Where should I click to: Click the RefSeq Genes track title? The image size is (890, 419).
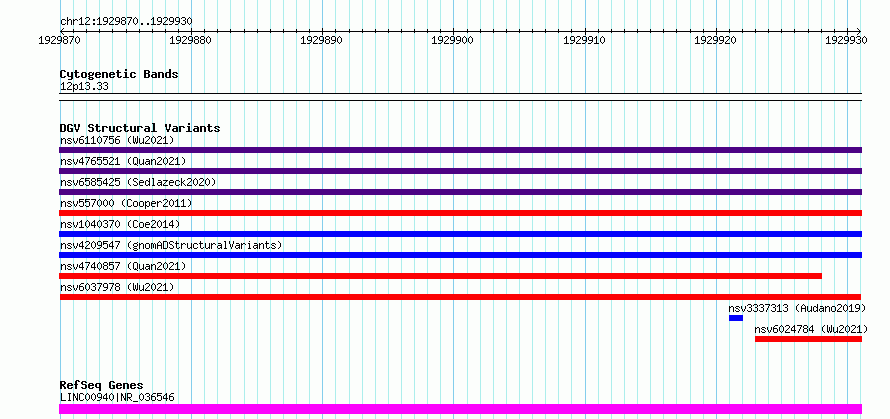[x=101, y=386]
